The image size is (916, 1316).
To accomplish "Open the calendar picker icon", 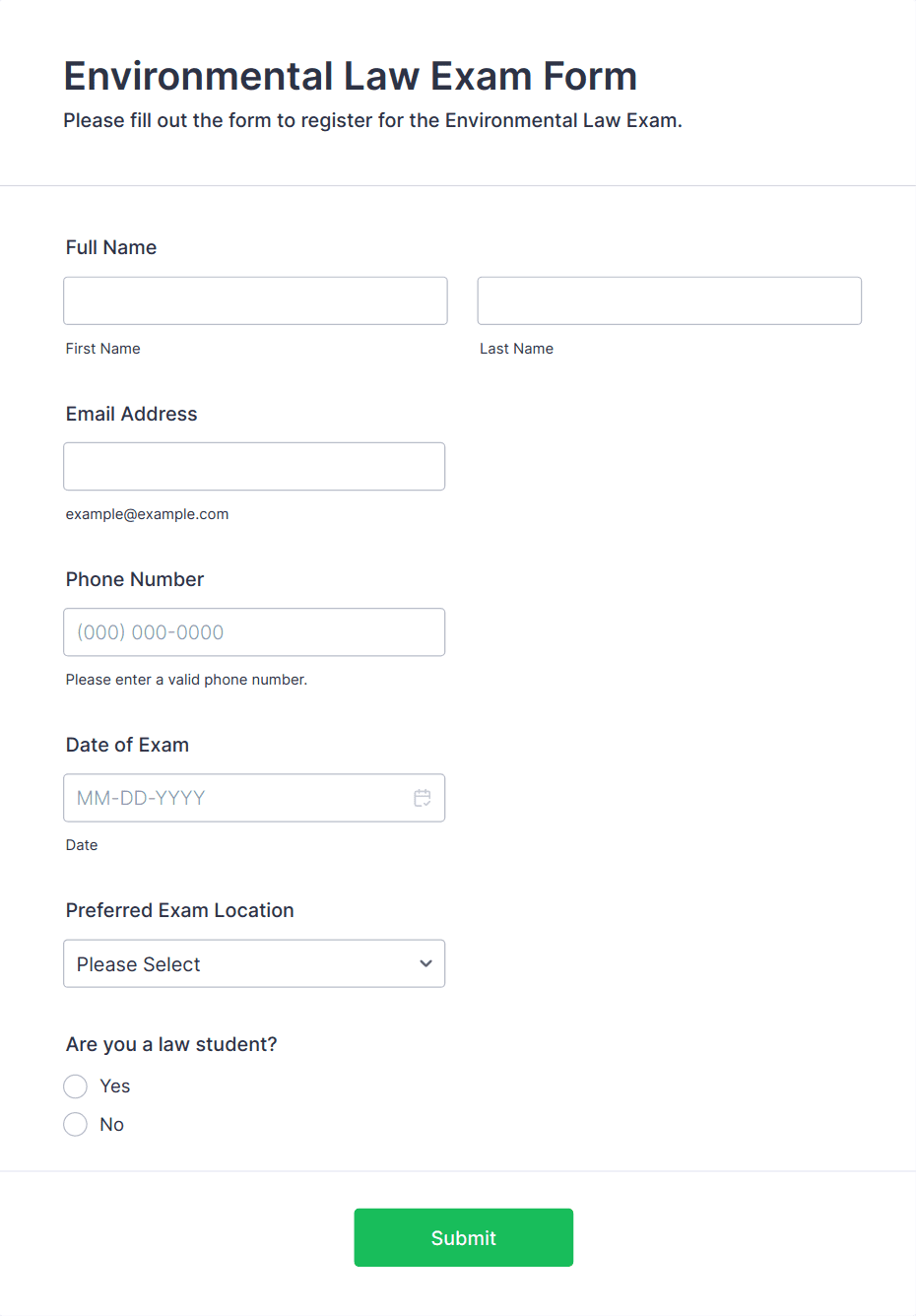I will coord(423,798).
